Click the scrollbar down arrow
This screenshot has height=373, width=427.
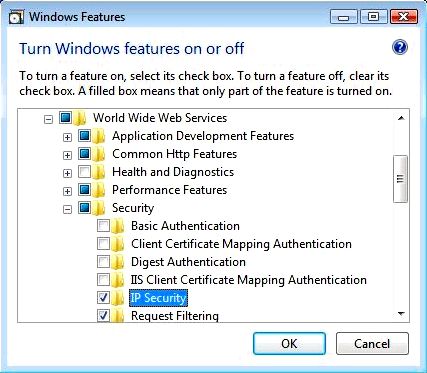[401, 314]
